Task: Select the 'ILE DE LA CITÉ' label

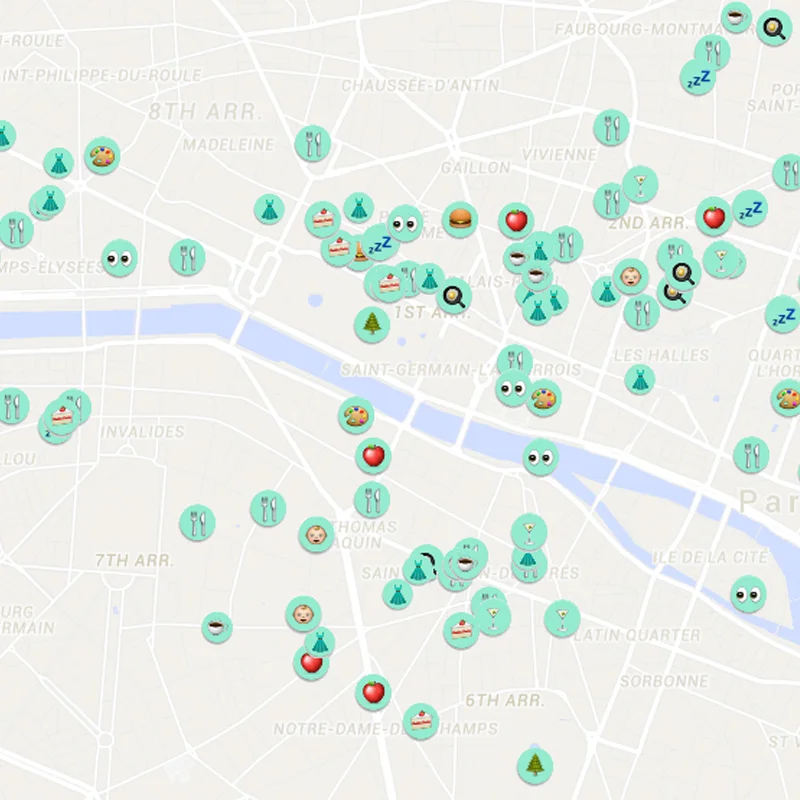Action: click(710, 557)
